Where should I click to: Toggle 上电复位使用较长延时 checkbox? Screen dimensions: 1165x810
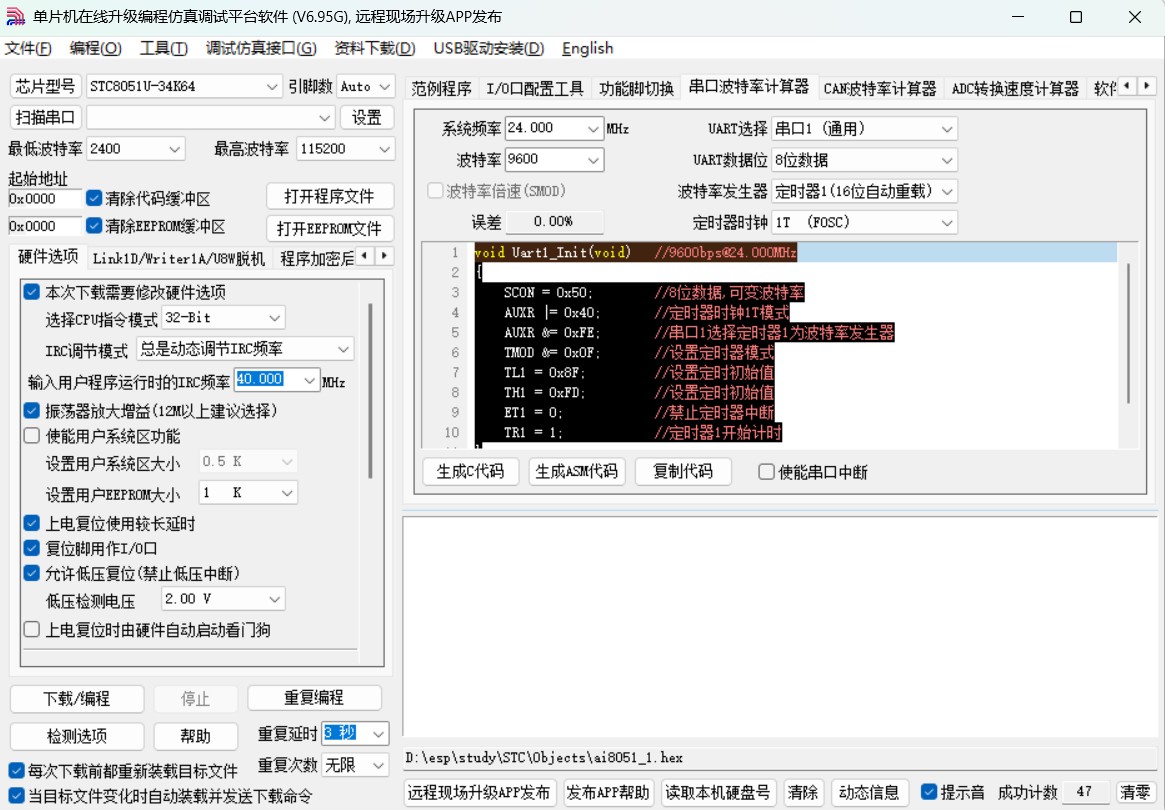click(x=32, y=523)
